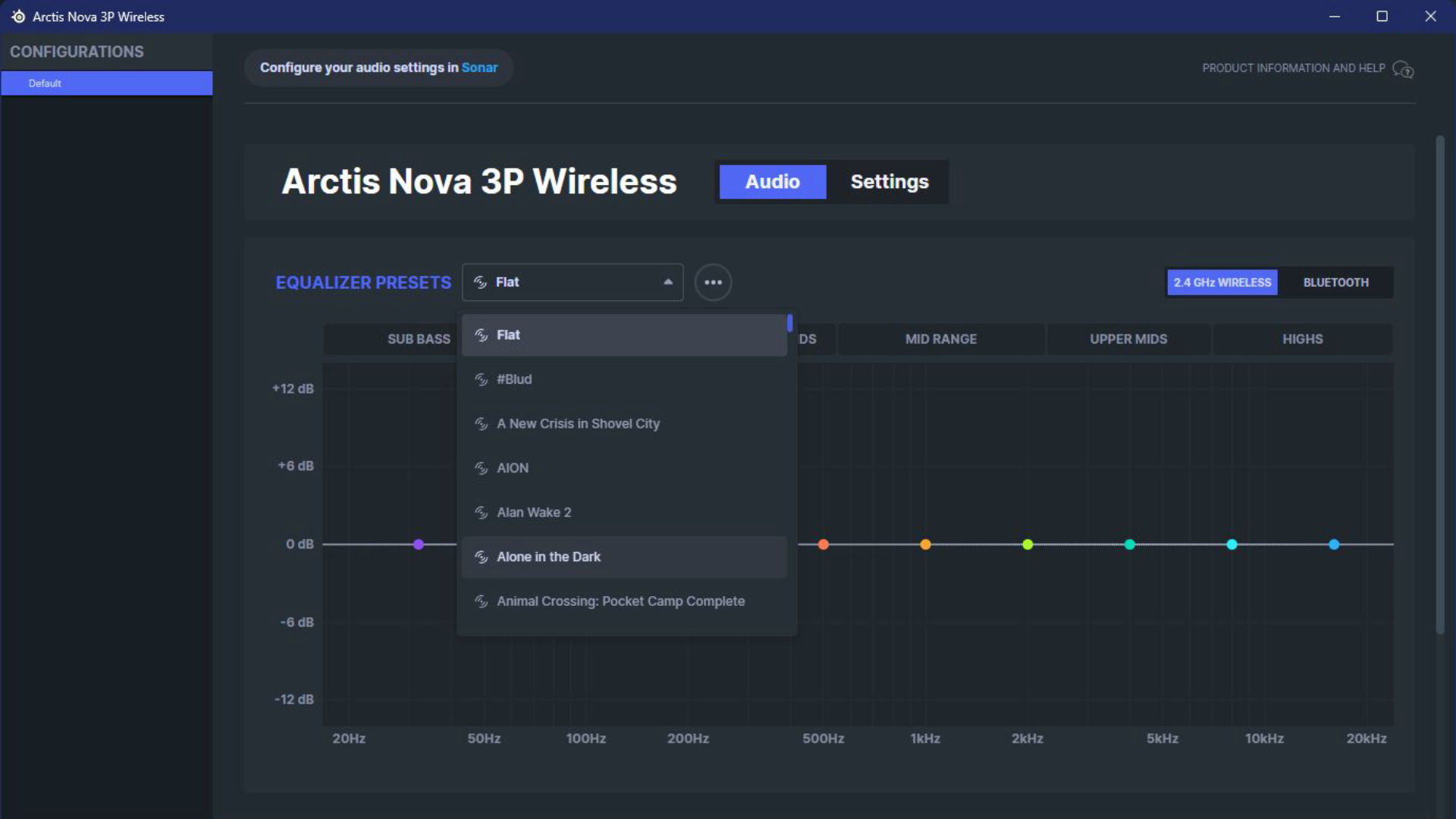The height and width of the screenshot is (819, 1456).
Task: Click the 100Hz frequency label
Action: (x=585, y=739)
